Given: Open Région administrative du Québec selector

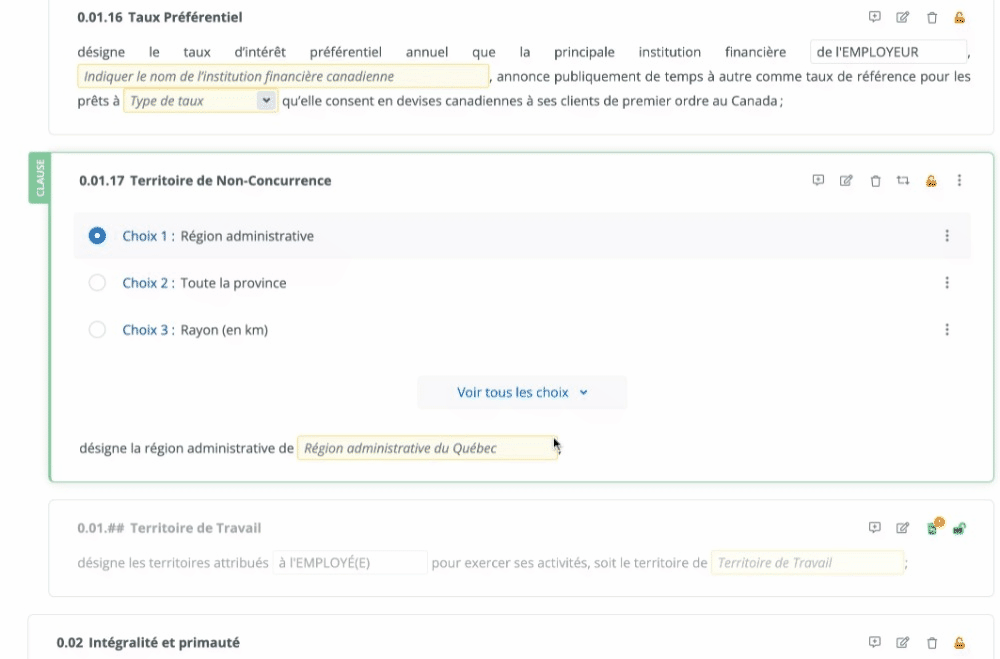Looking at the screenshot, I should (427, 448).
